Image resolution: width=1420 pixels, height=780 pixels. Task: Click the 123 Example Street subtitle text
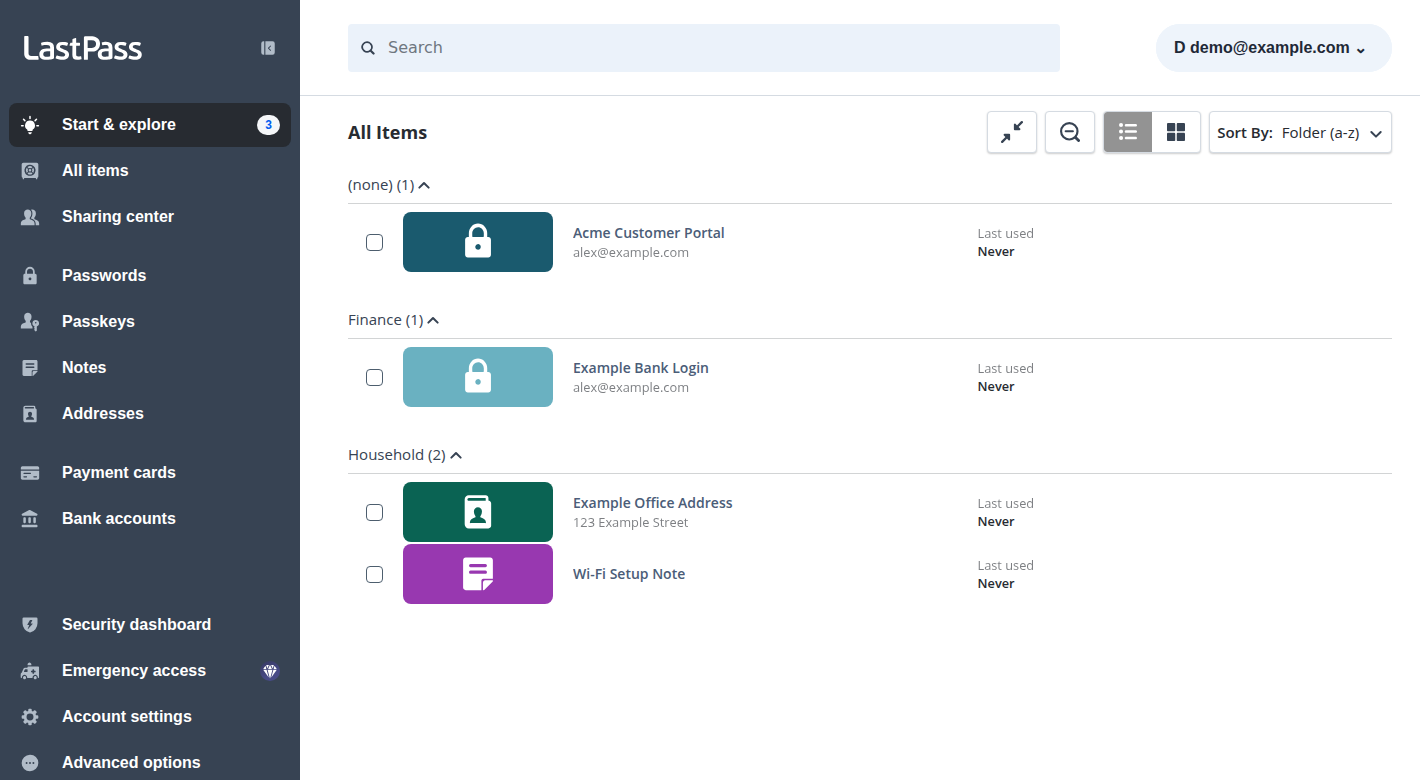(x=630, y=523)
